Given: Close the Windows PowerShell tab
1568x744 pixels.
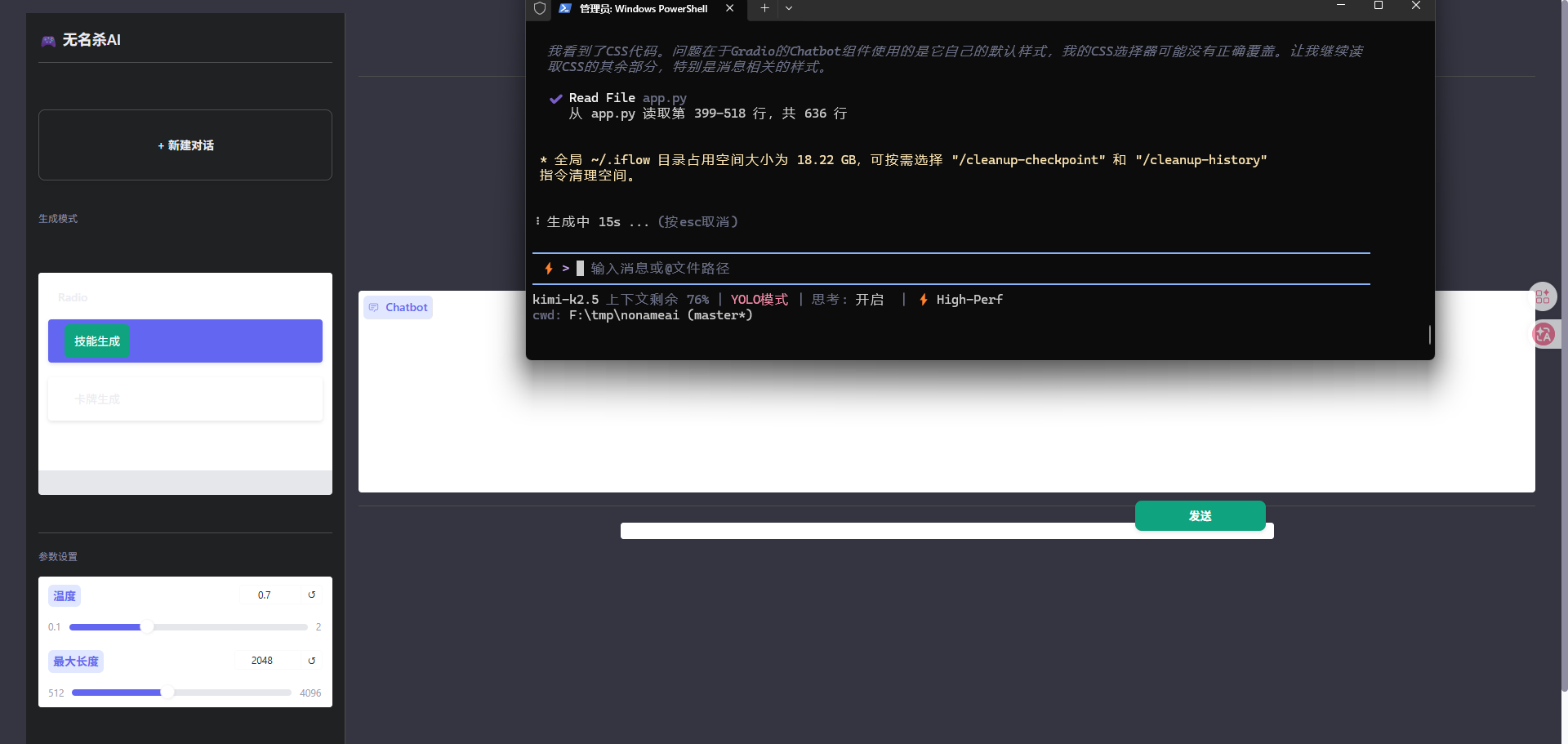Looking at the screenshot, I should tap(729, 8).
